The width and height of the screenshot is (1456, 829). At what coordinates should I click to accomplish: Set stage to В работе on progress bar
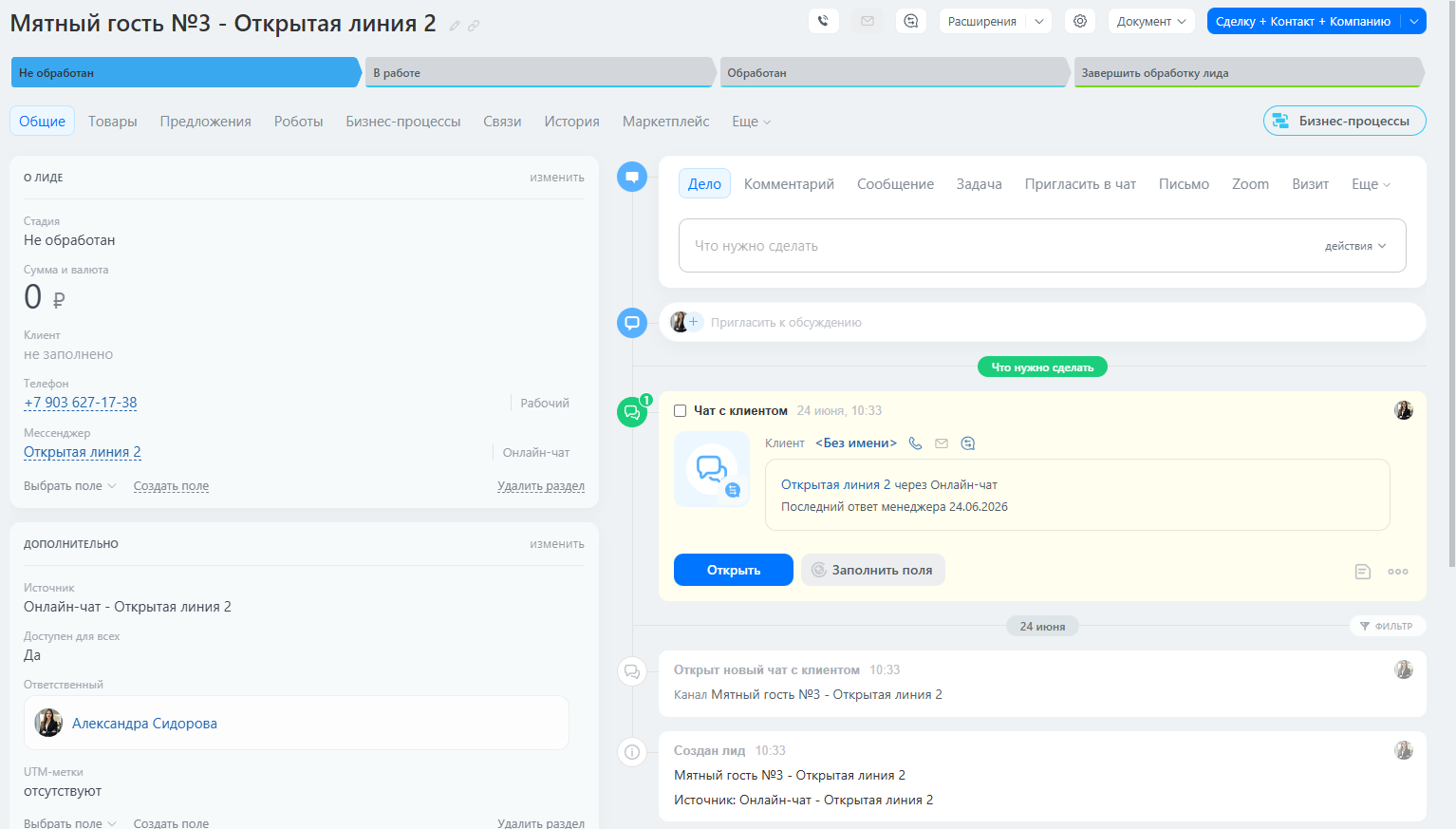(539, 73)
